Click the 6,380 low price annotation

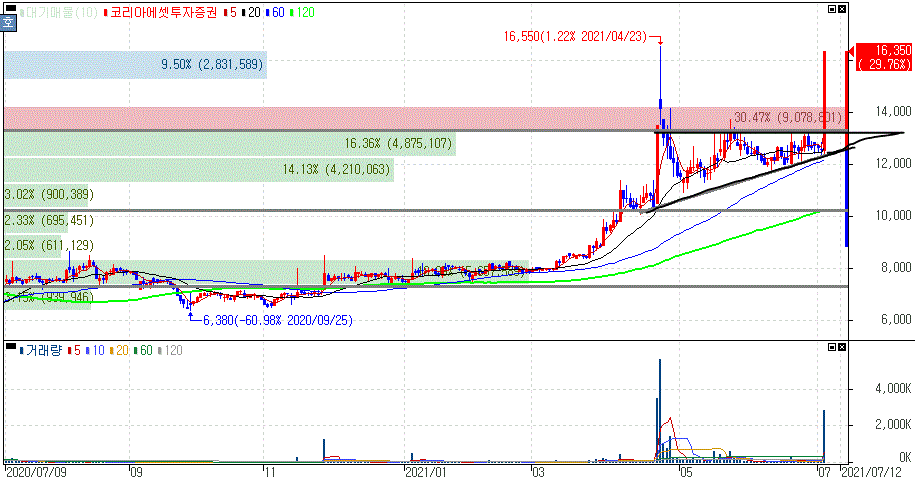tap(278, 320)
